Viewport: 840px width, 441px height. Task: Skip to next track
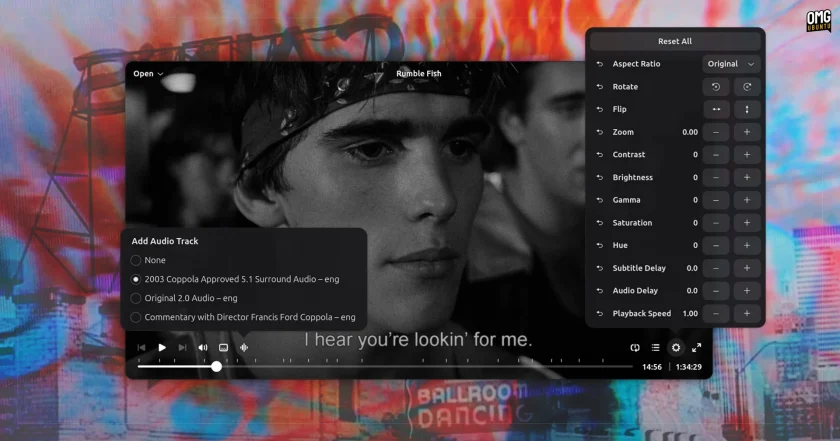tap(182, 348)
